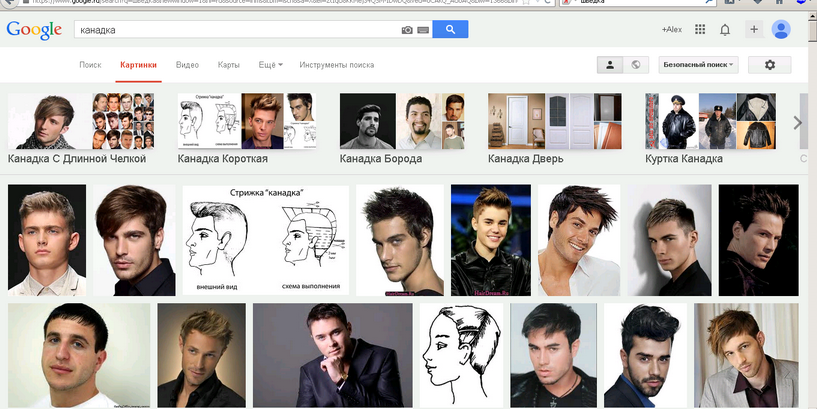Open the notifications bell icon
Image resolution: width=817 pixels, height=409 pixels.
click(x=725, y=30)
